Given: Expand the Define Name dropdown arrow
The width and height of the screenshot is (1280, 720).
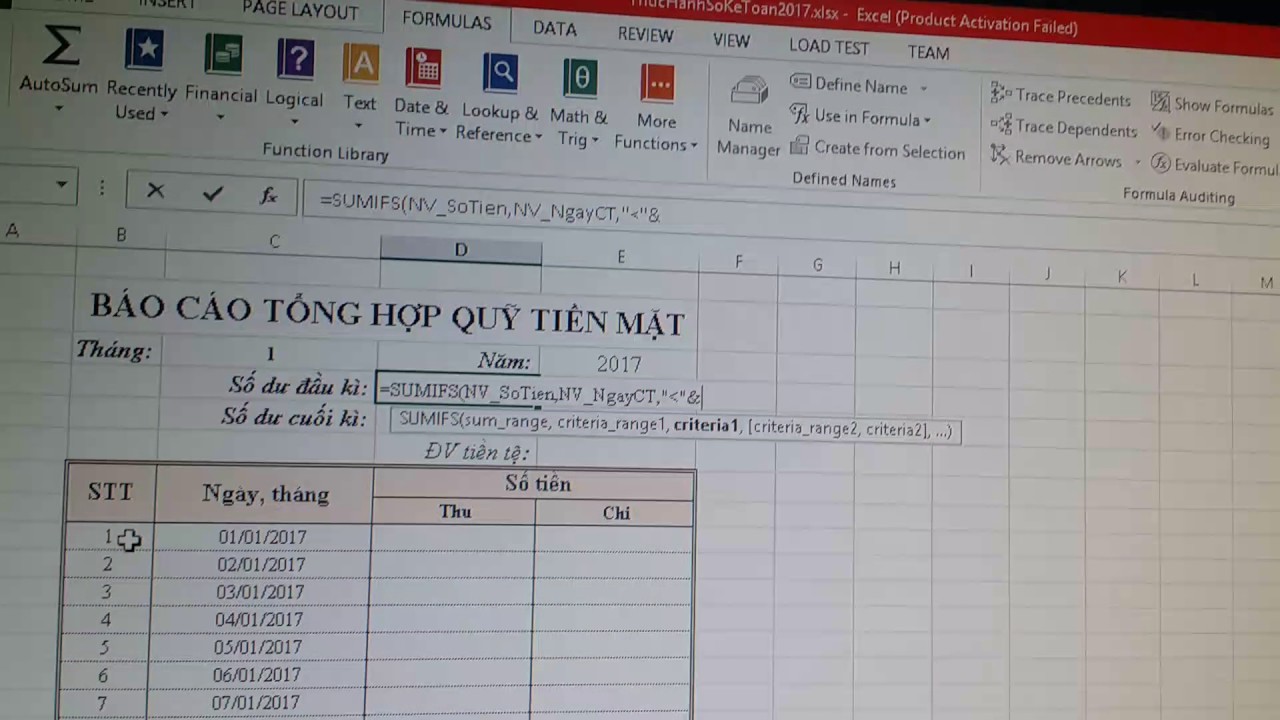Looking at the screenshot, I should tap(923, 89).
